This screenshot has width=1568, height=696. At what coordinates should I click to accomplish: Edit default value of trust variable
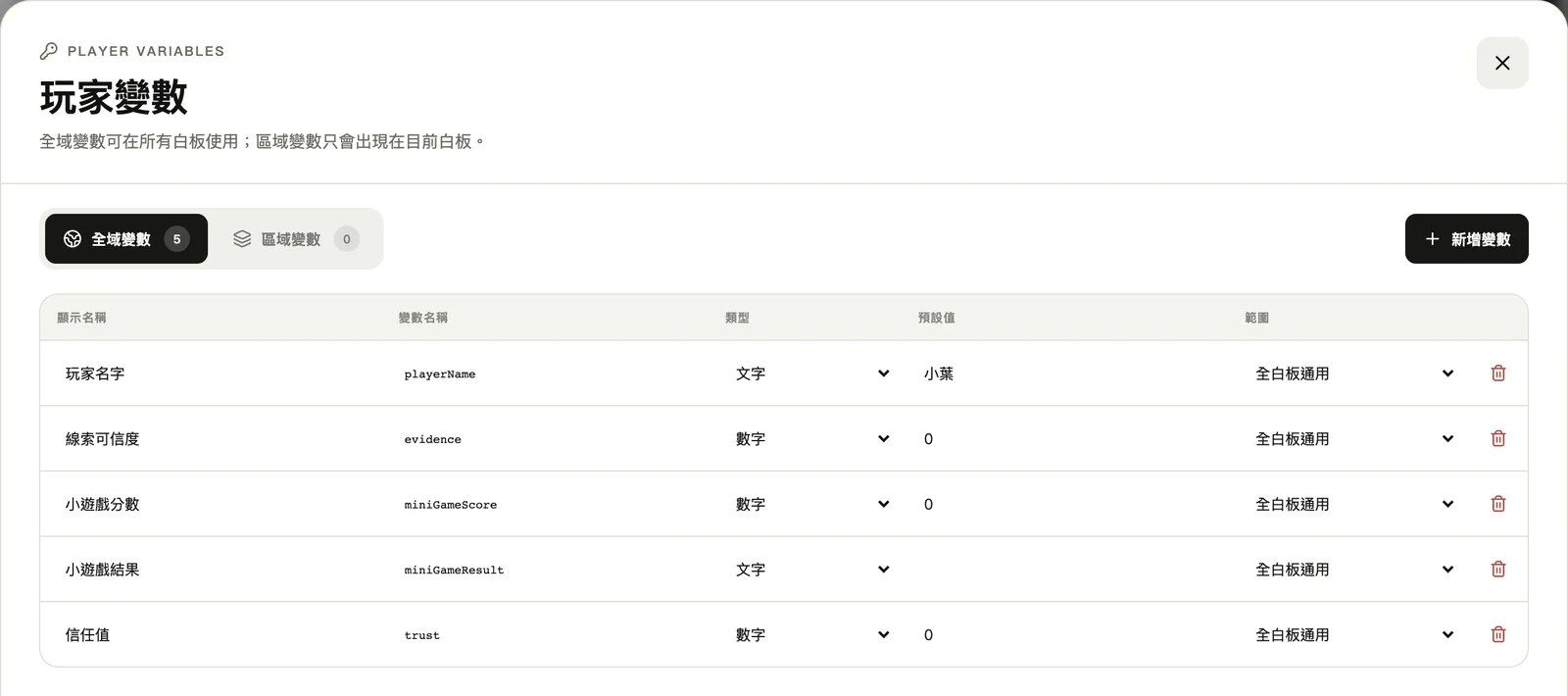click(1074, 635)
